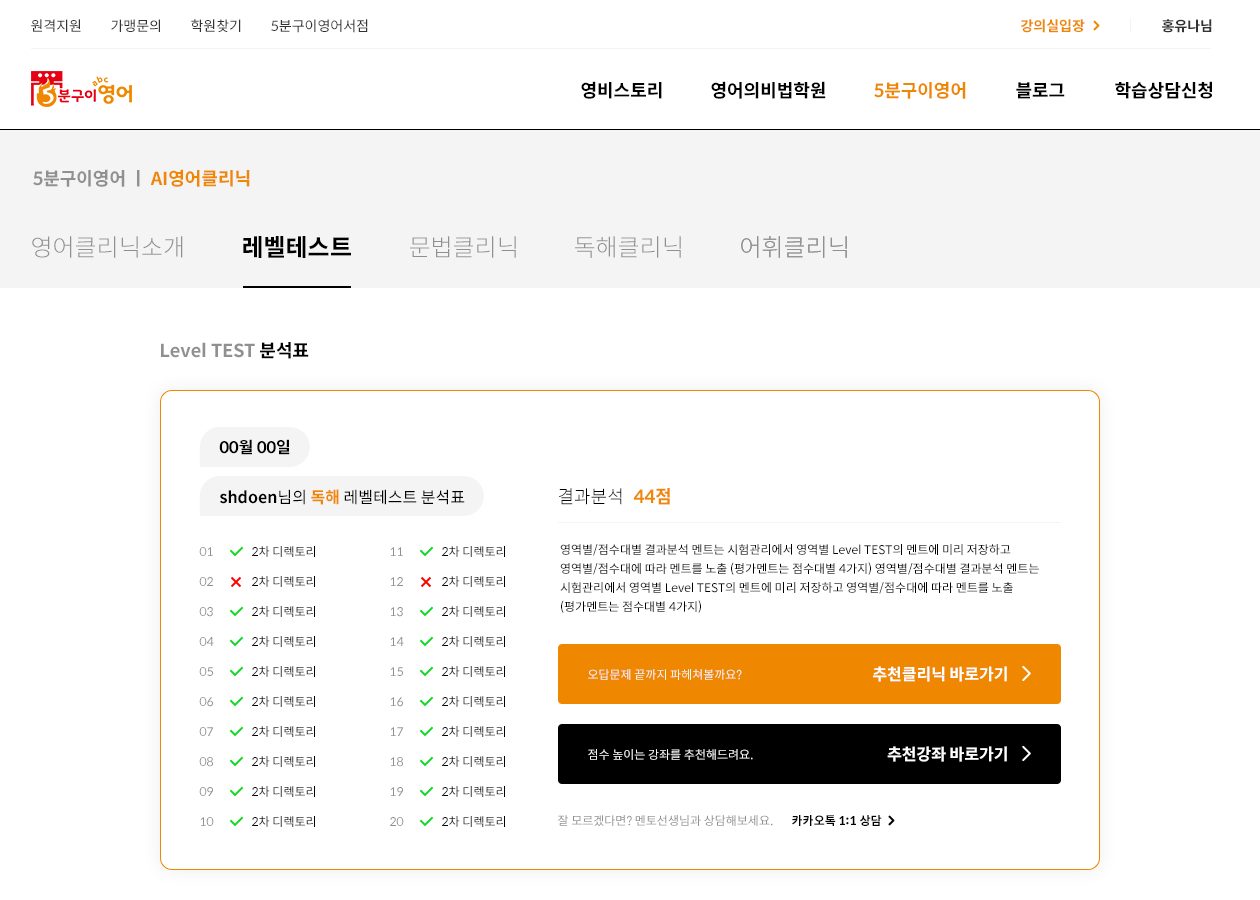This screenshot has width=1260, height=900.
Task: Click the green check icon on question 19
Action: pos(427,791)
